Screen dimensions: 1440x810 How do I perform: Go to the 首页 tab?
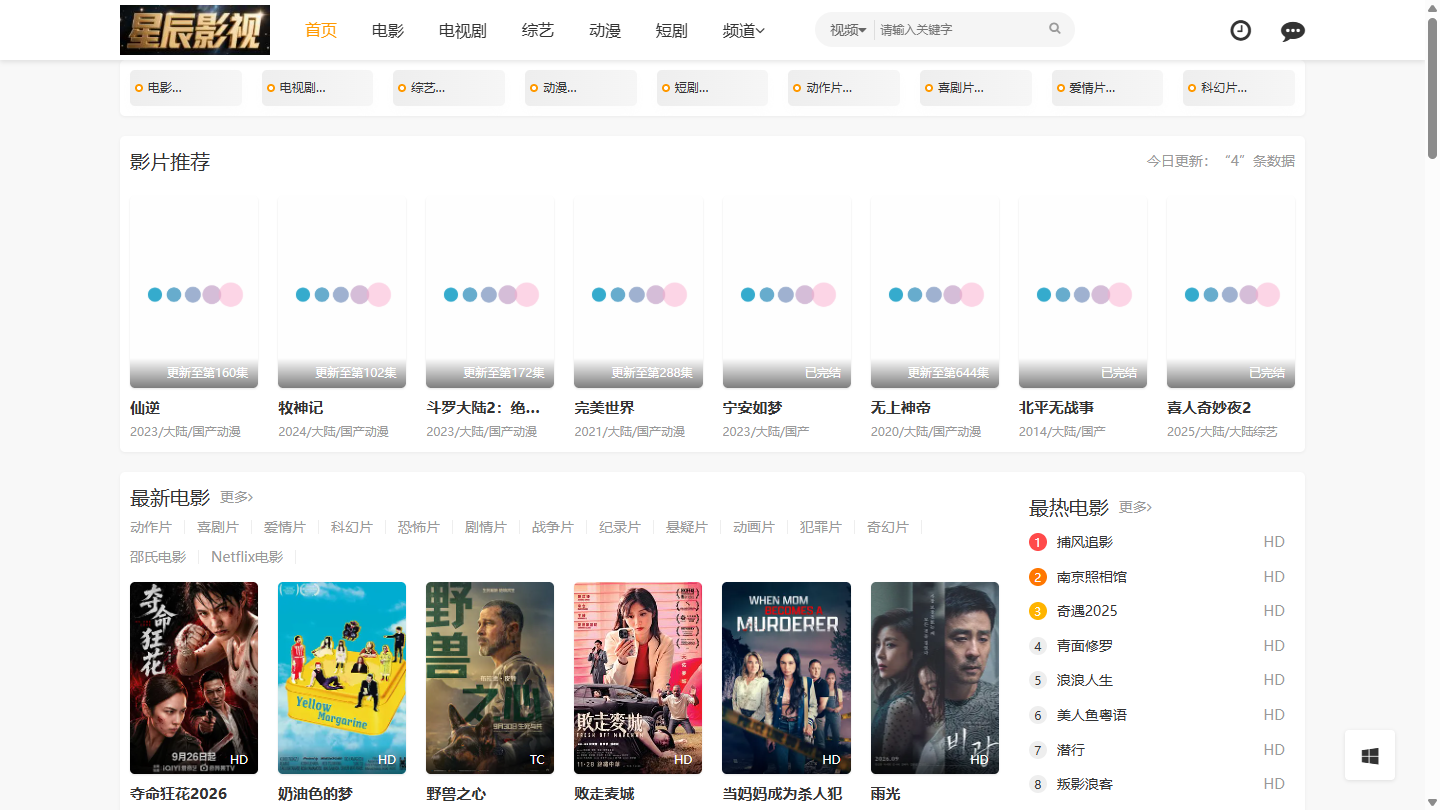click(x=321, y=30)
